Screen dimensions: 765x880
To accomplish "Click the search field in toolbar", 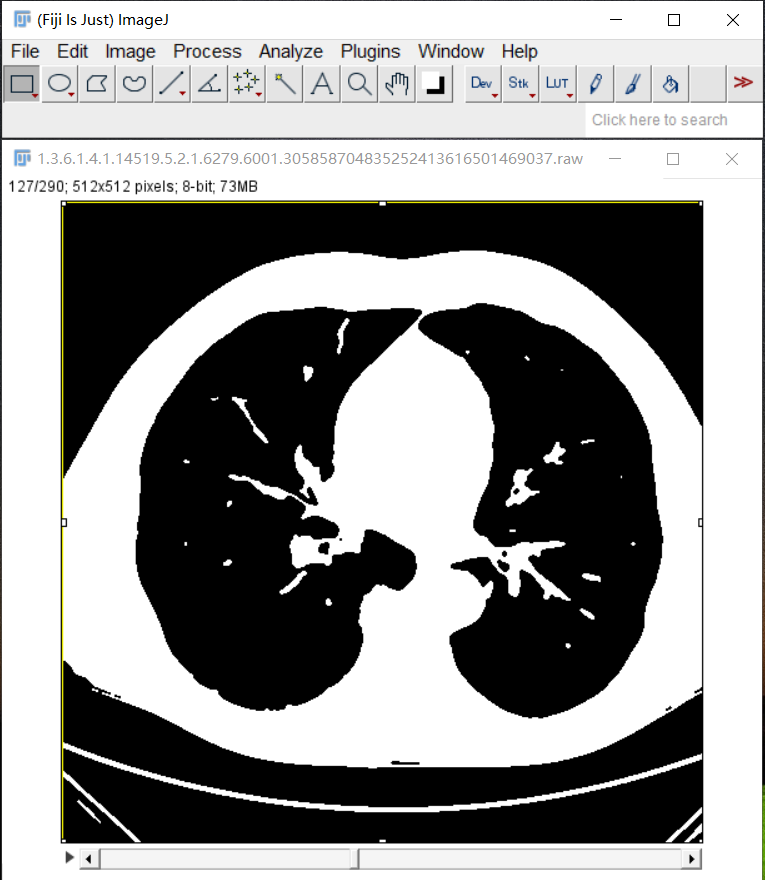I will [673, 120].
